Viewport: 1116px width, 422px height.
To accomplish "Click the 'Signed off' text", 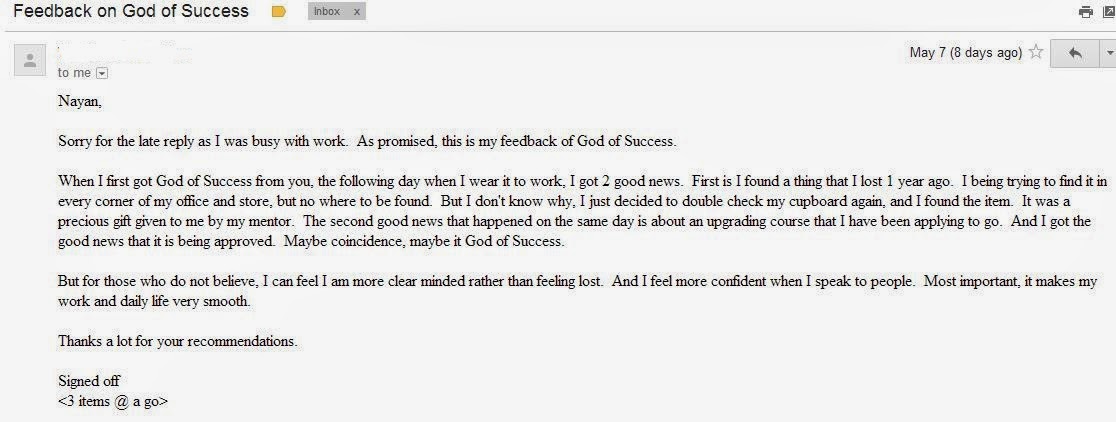I will (89, 381).
